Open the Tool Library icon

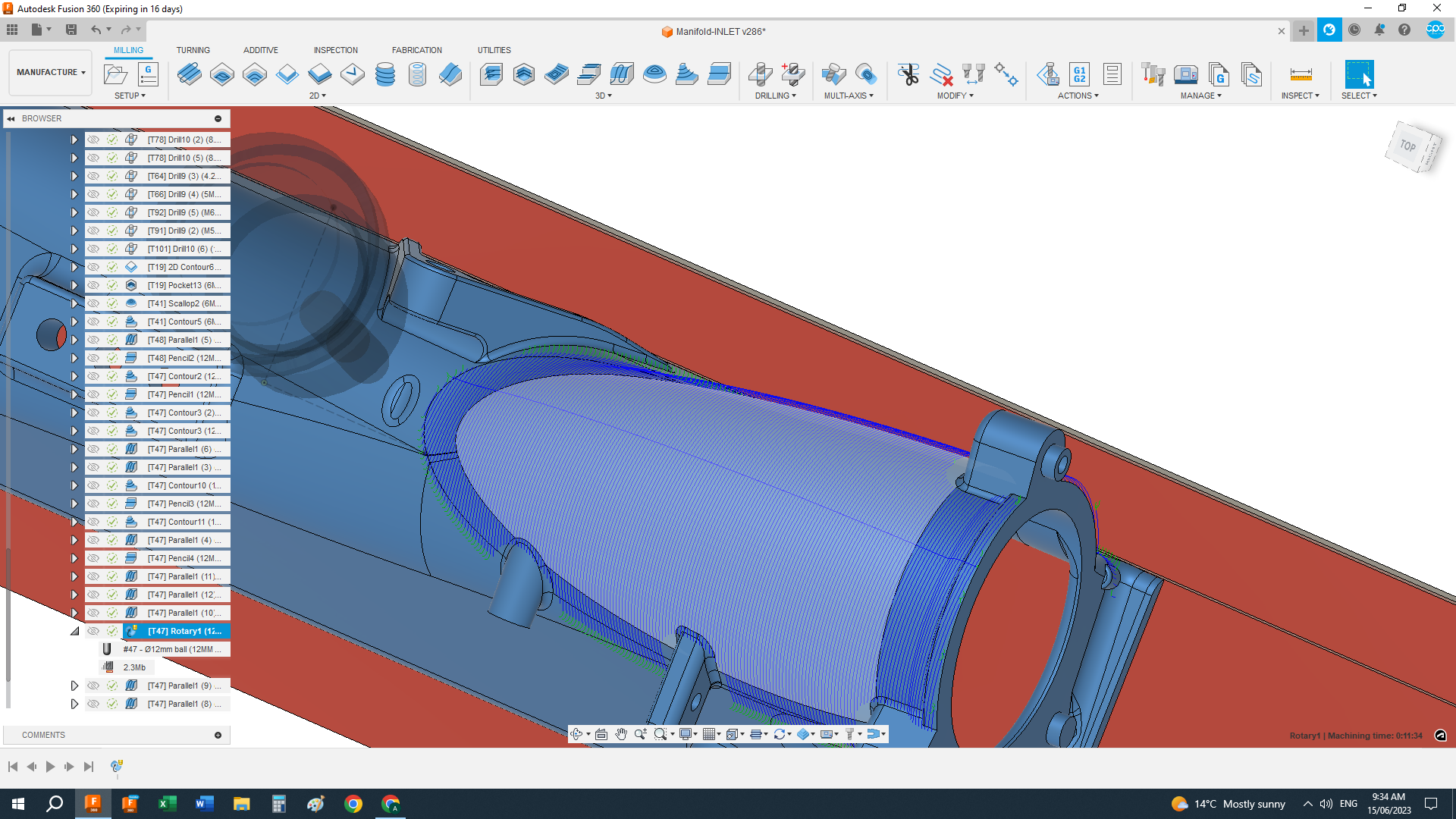click(x=1153, y=74)
